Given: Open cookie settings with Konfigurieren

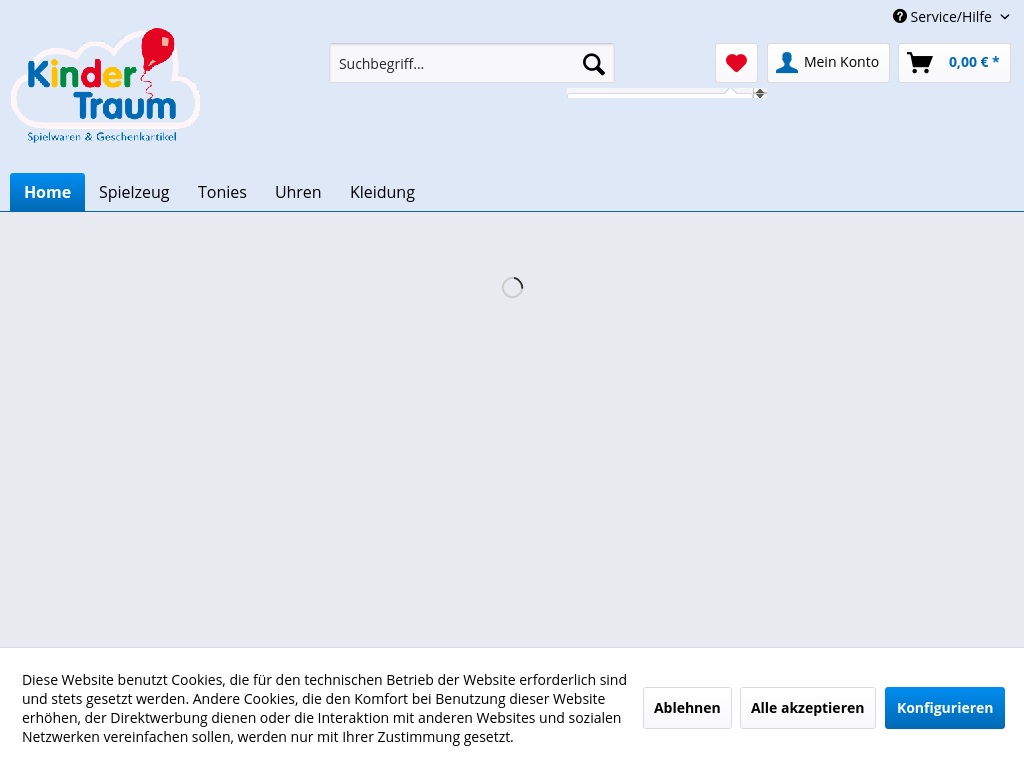Looking at the screenshot, I should (944, 708).
